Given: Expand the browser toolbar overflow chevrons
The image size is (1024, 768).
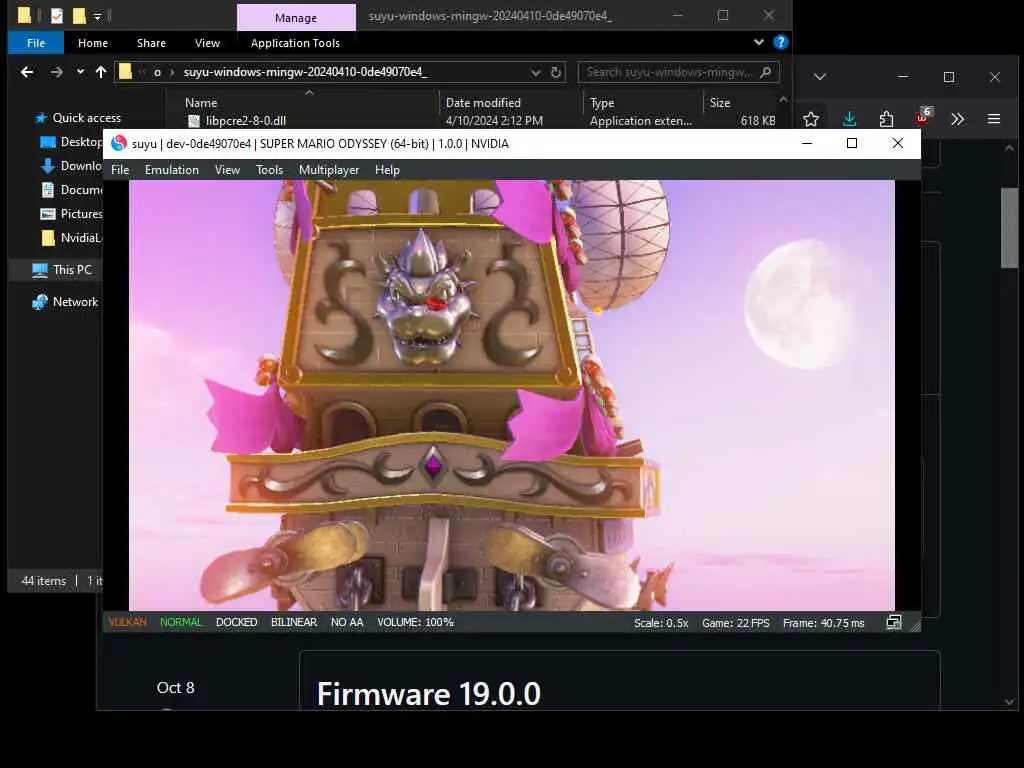Looking at the screenshot, I should pos(957,119).
